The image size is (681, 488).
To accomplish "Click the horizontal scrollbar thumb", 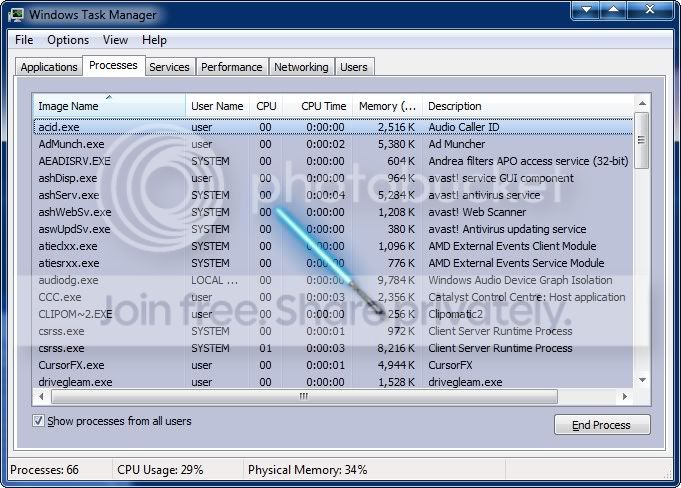I will click(x=304, y=396).
